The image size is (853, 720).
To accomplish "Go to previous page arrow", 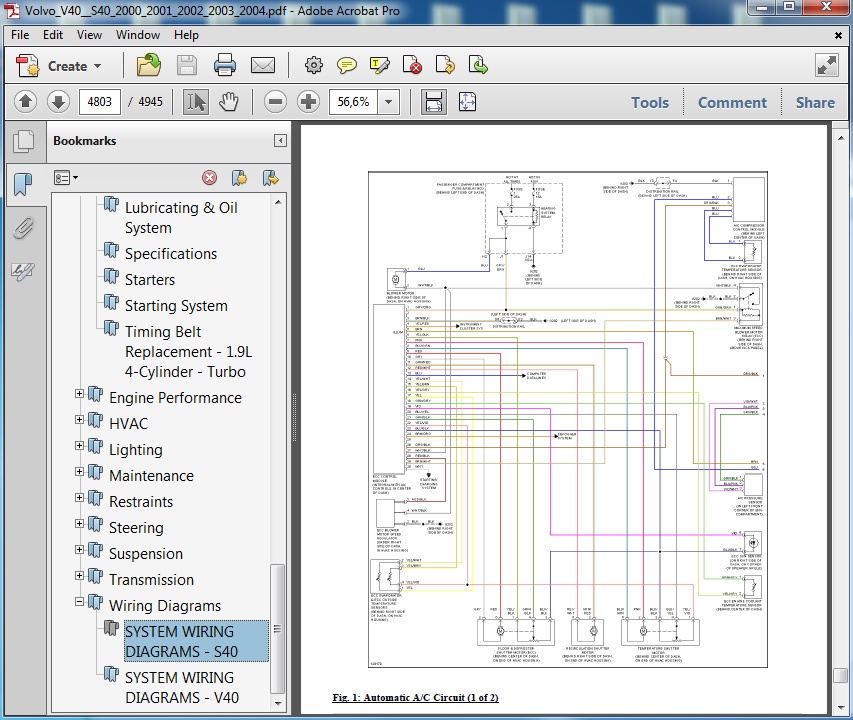I will click(25, 102).
